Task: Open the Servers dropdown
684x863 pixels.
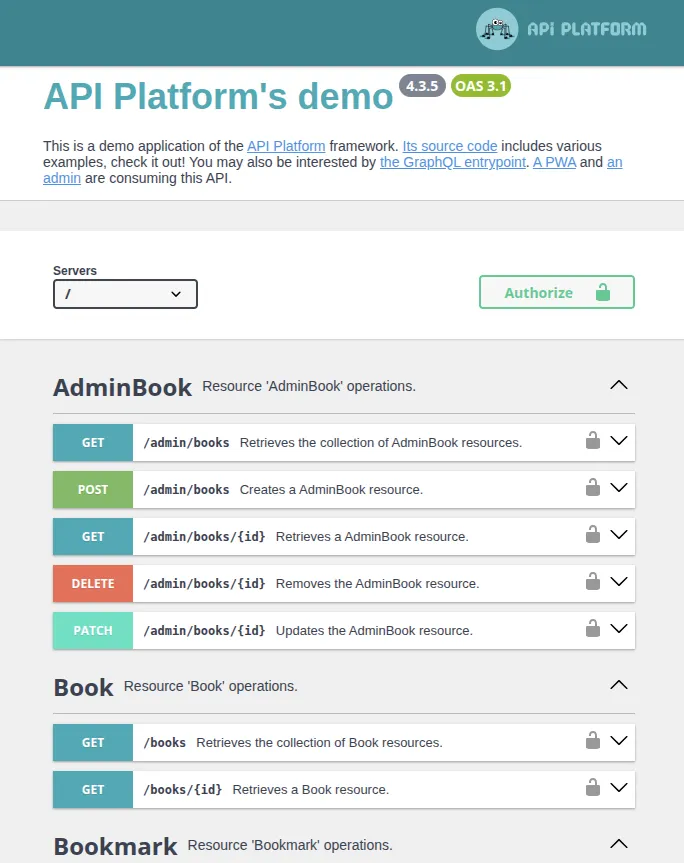Action: pos(125,294)
